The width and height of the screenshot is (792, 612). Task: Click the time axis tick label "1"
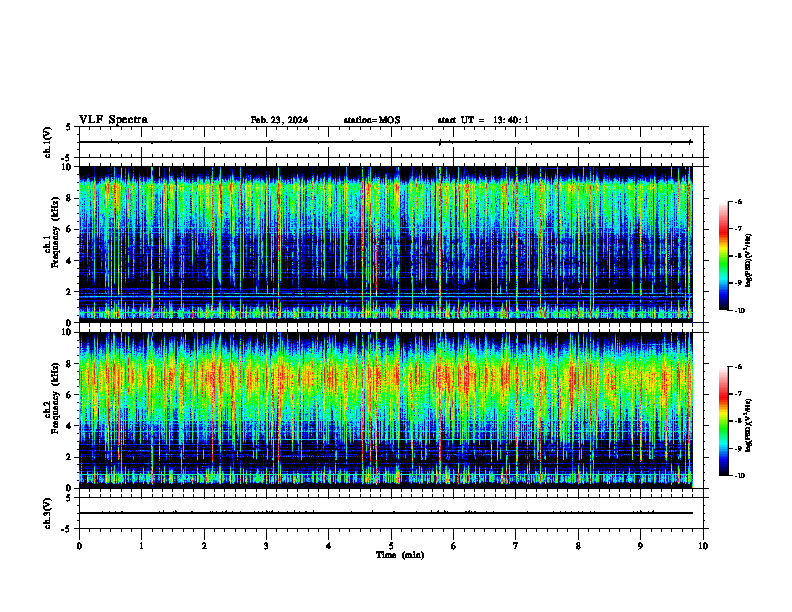(x=141, y=546)
